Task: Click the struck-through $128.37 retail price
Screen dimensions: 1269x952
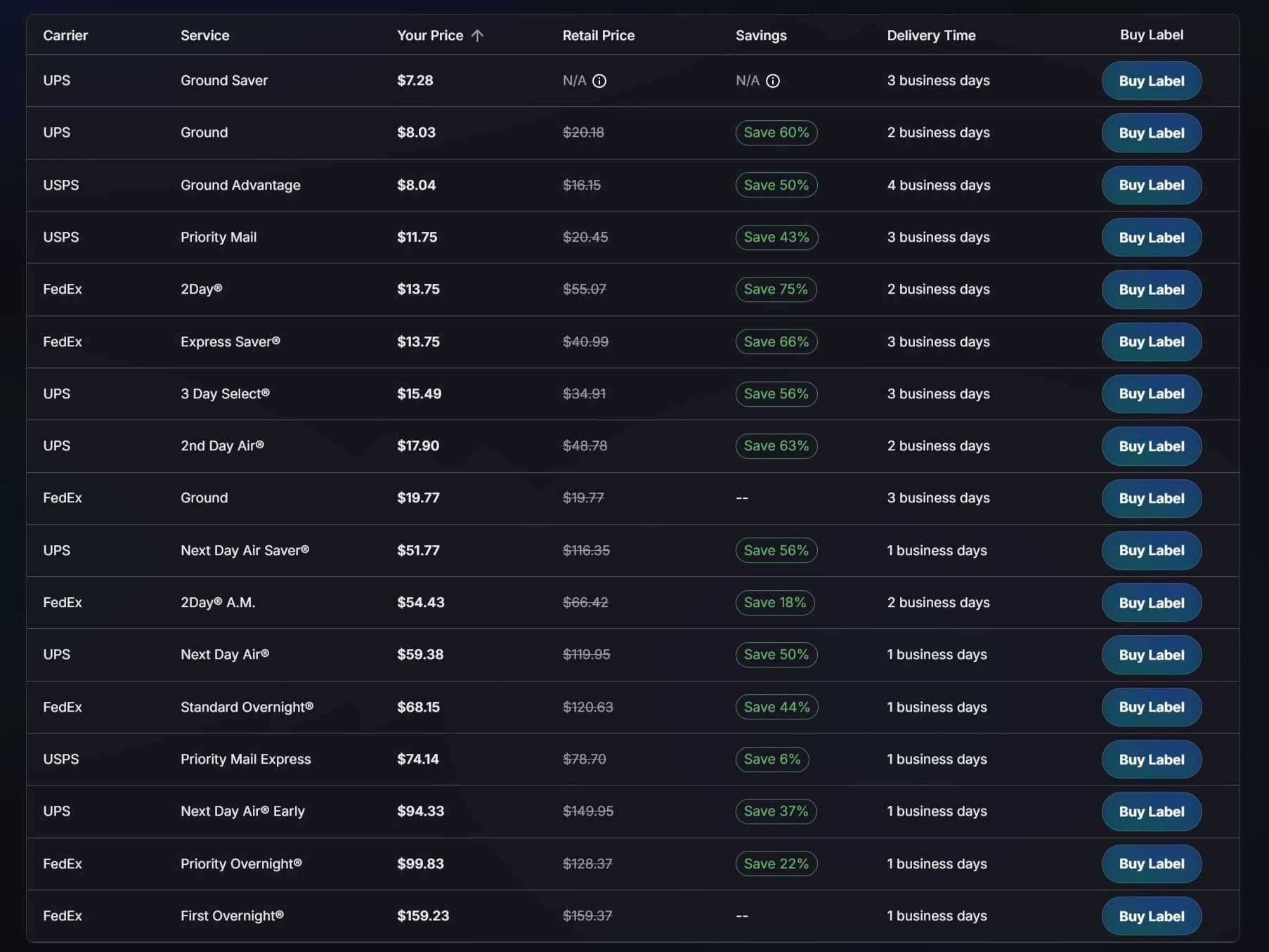Action: (x=587, y=864)
